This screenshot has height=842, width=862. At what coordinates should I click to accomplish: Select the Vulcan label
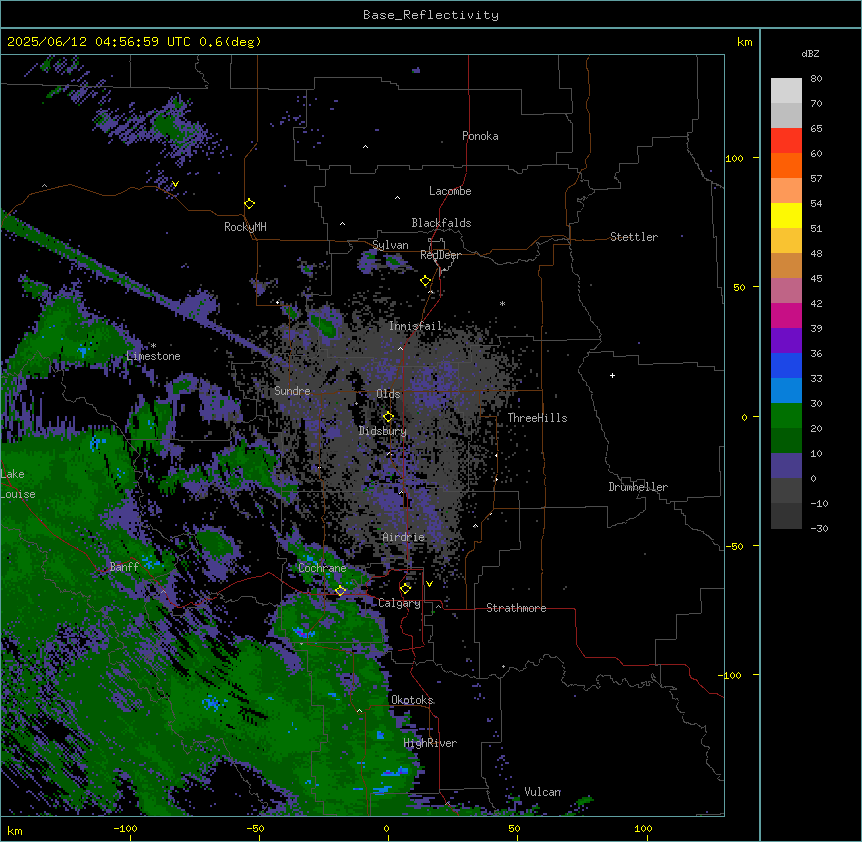(x=543, y=792)
